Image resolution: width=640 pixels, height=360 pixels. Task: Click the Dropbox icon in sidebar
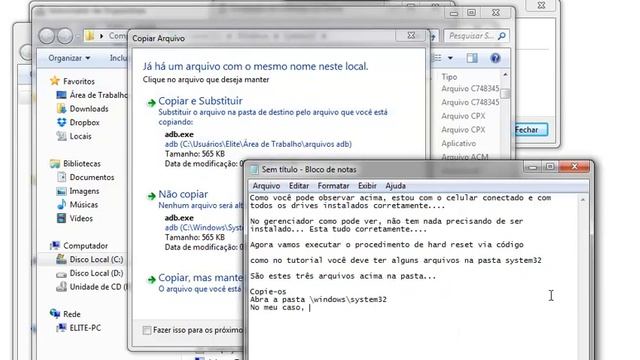coord(62,122)
